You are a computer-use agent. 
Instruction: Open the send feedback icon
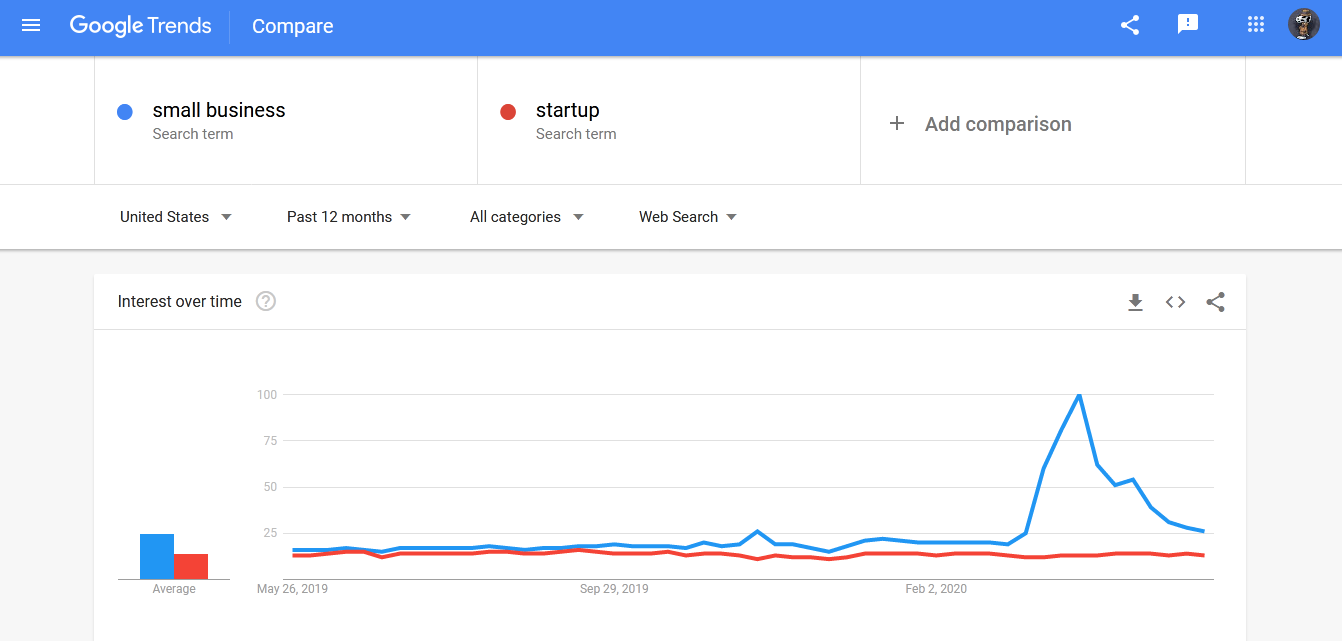[1188, 25]
